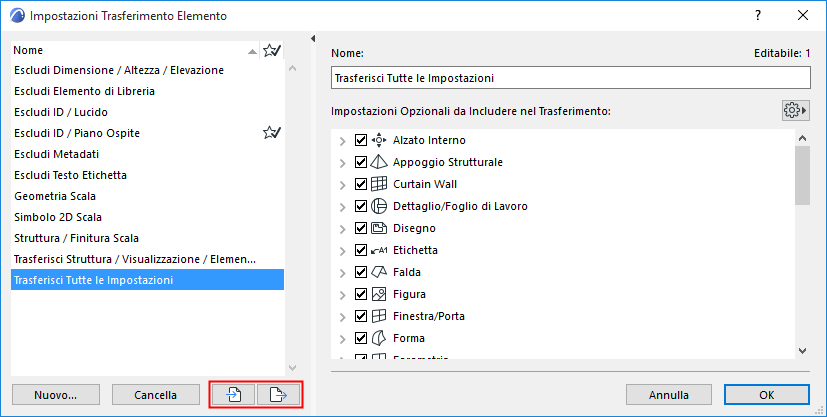
Task: Select Escludi Metadati in the list
Action: pos(56,154)
